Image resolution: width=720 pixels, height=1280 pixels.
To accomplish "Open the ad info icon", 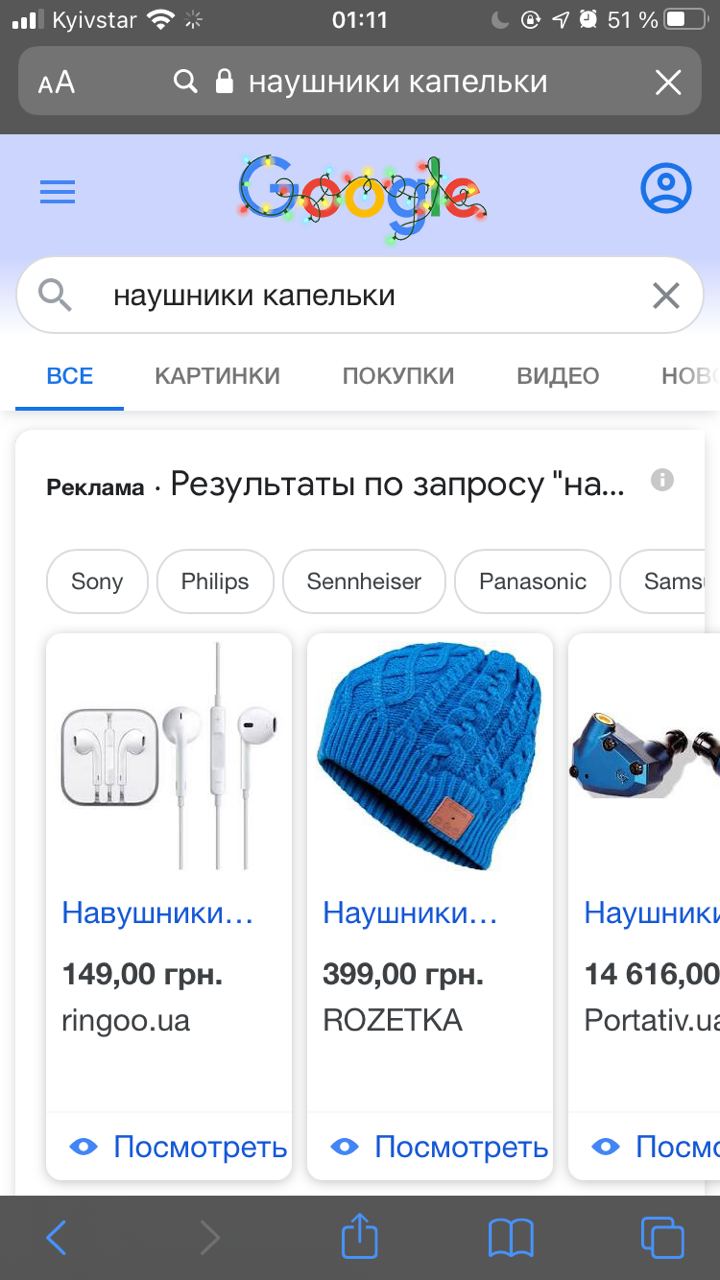I will (x=662, y=480).
